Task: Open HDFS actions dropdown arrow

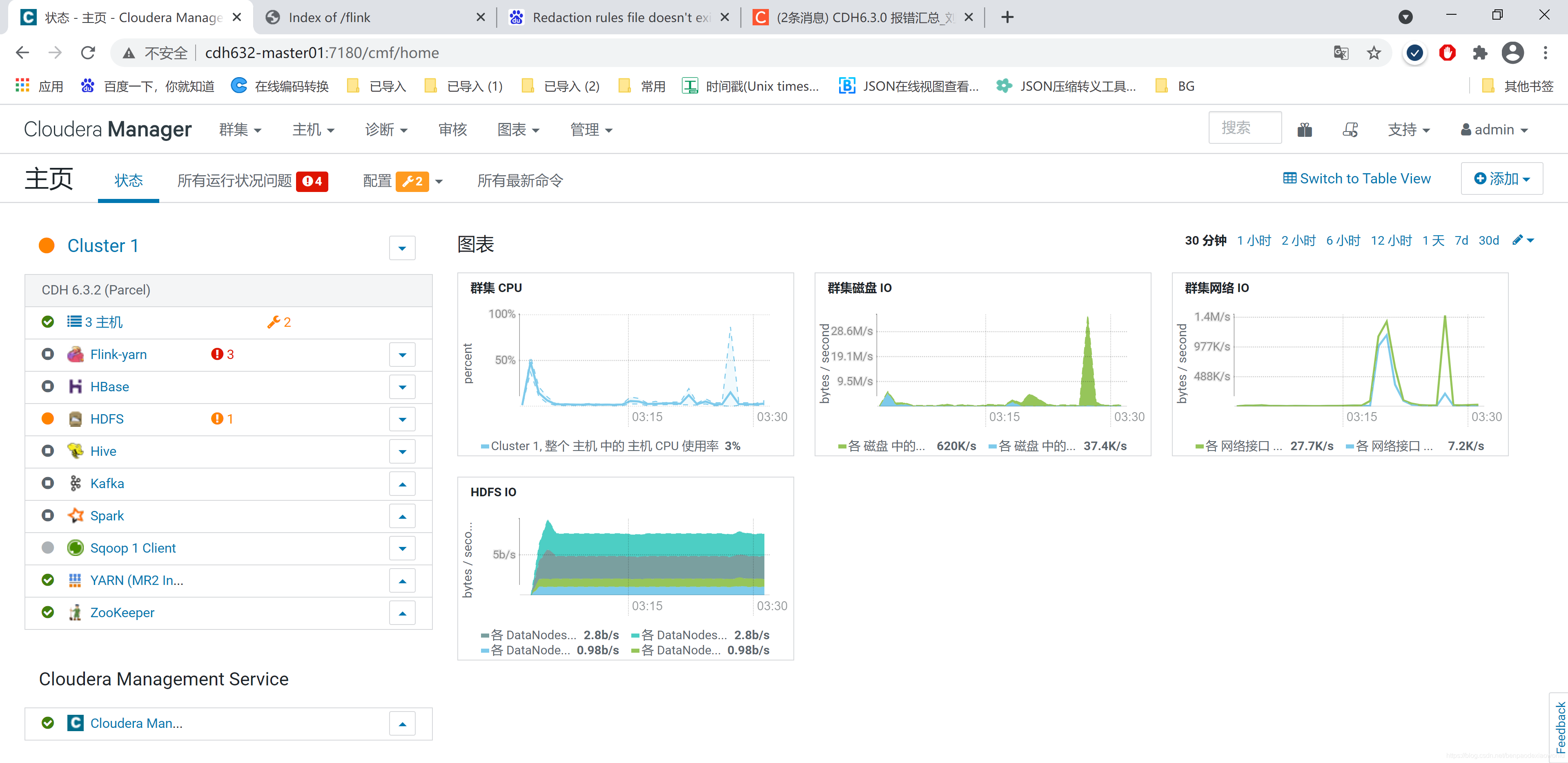Action: [x=402, y=419]
